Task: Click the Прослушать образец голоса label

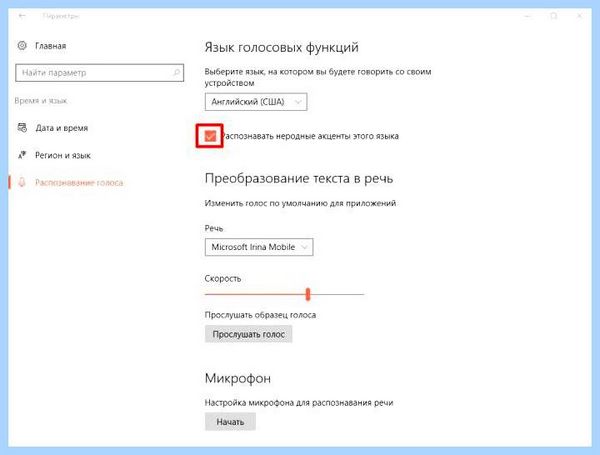Action: (260, 315)
